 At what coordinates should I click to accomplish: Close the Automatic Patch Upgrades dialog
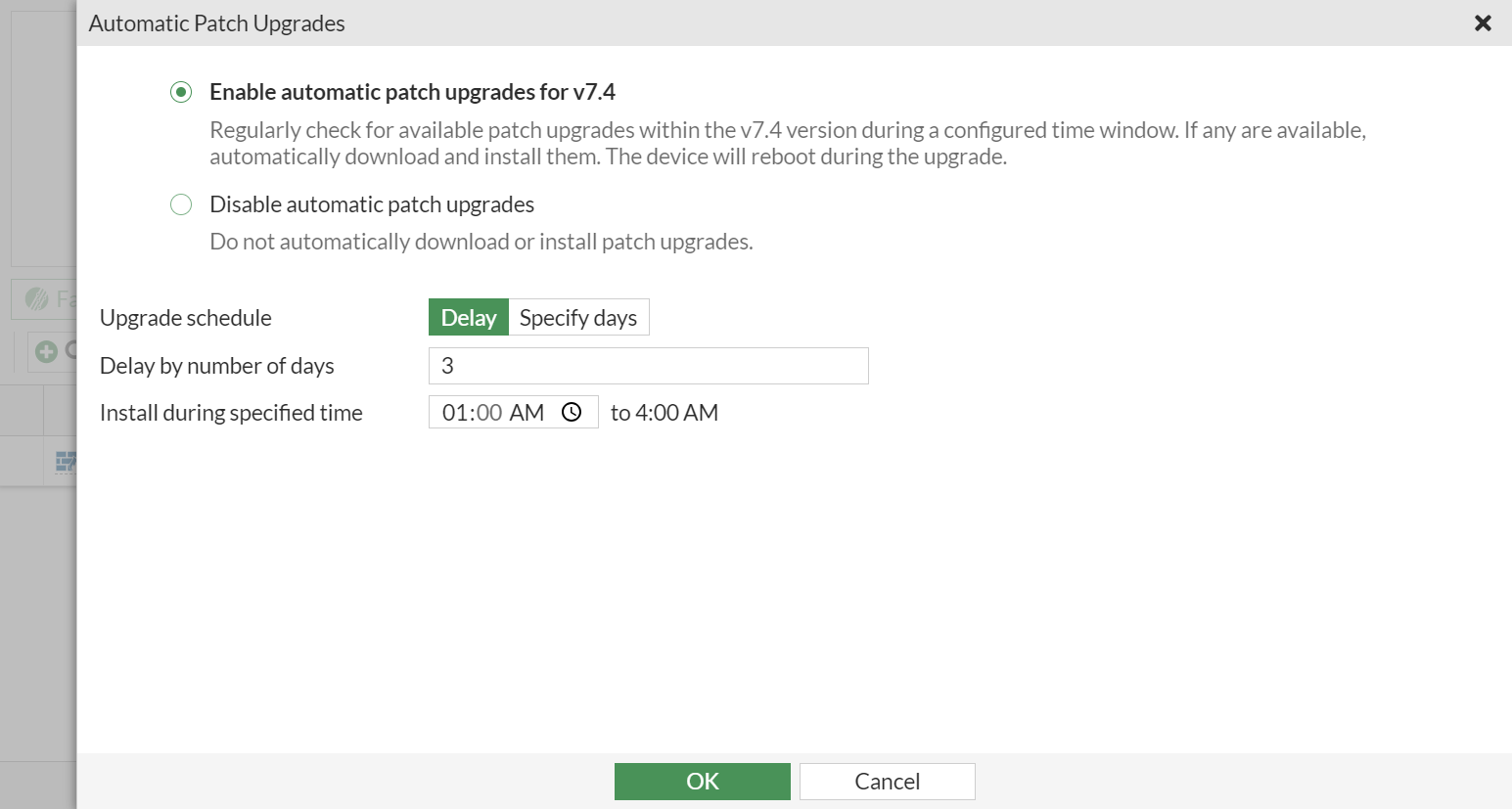click(x=1484, y=22)
